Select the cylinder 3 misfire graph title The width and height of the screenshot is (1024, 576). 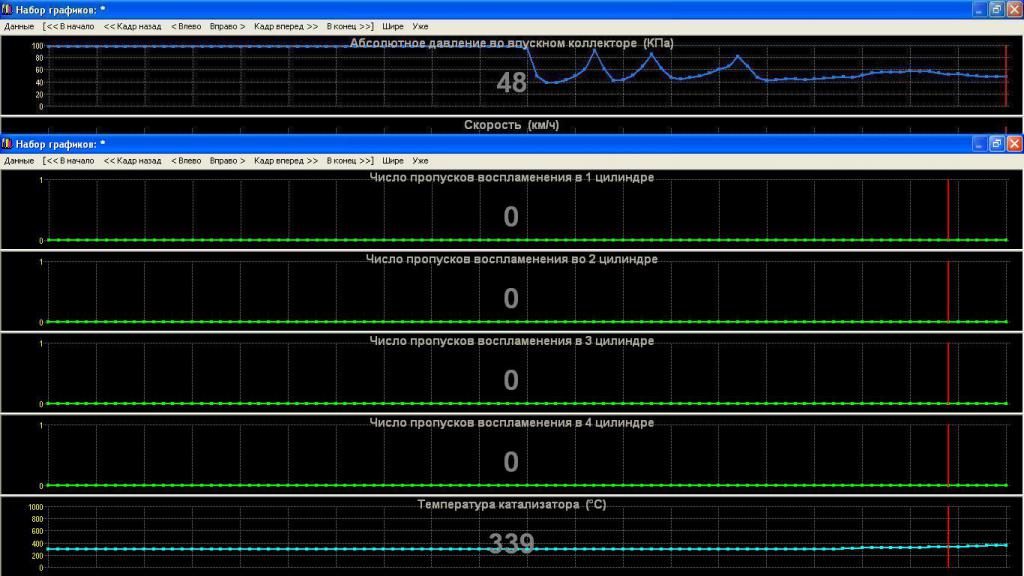511,340
